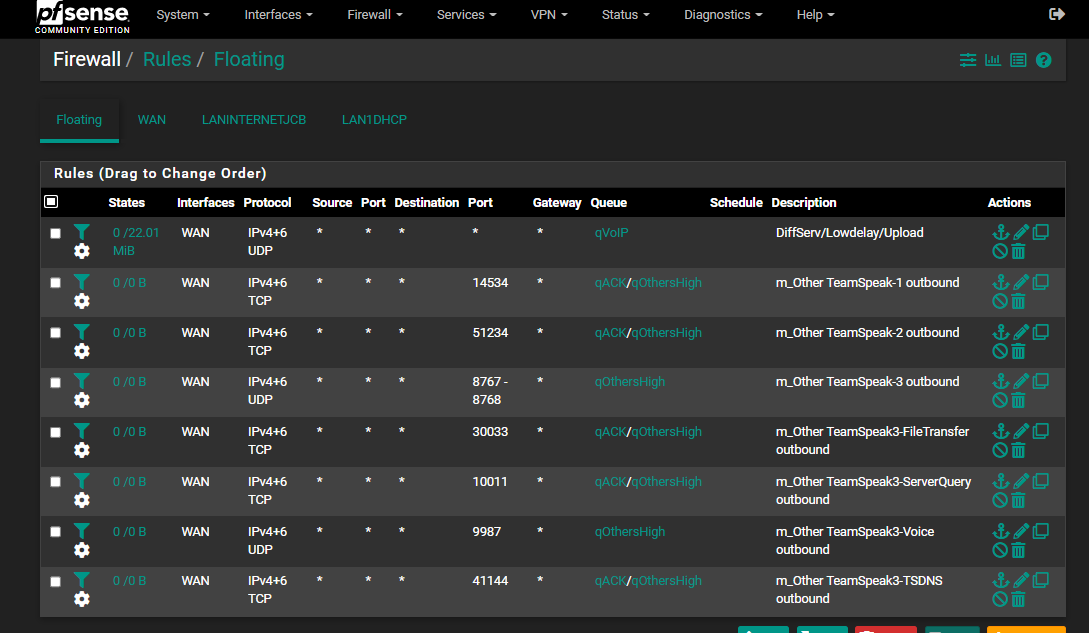Check the TeamSpeak-3 outbound rule checkbox
Viewport: 1089px width, 633px height.
(56, 383)
